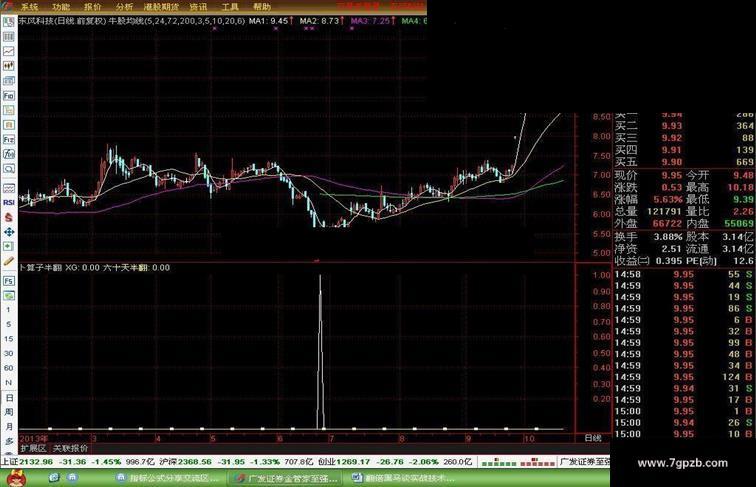Click the RSI indicator icon
The width and height of the screenshot is (756, 487).
[9, 203]
